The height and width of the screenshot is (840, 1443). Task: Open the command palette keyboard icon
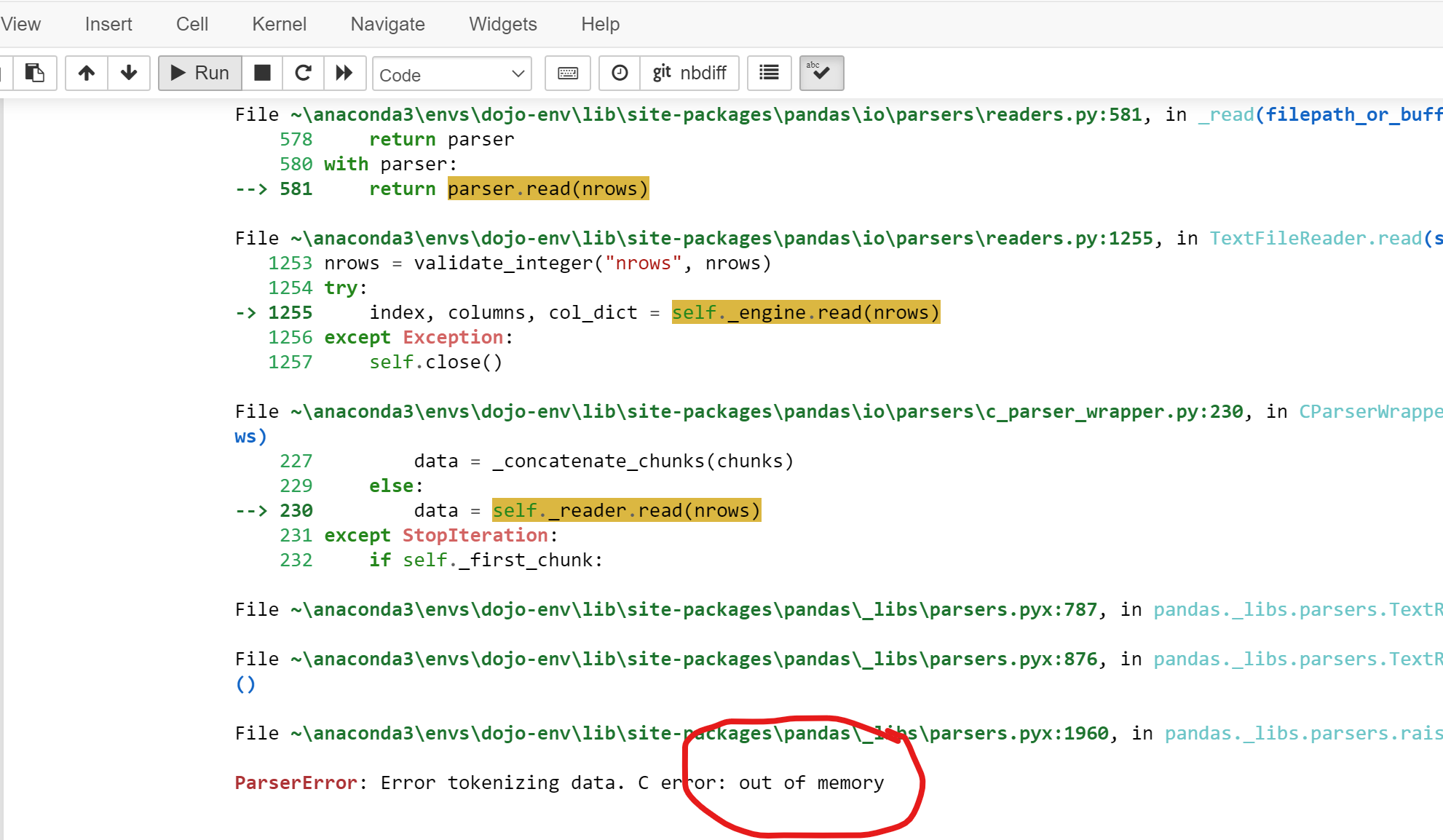568,73
